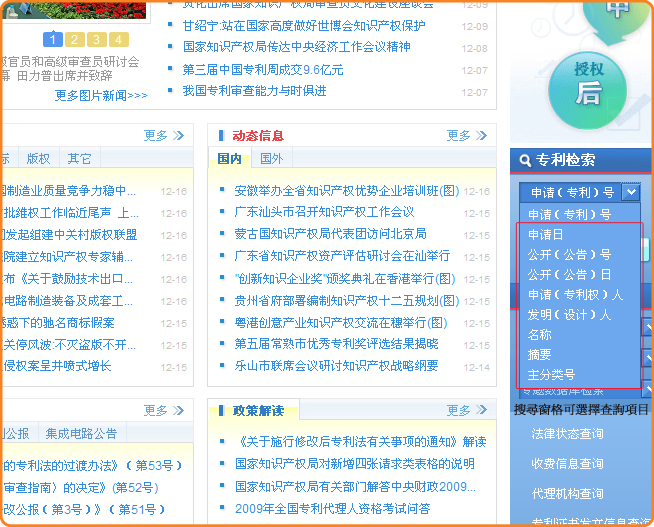654x527 pixels.
Task: Open 改公报(第3号)》(第51号) item
Action: point(84,509)
